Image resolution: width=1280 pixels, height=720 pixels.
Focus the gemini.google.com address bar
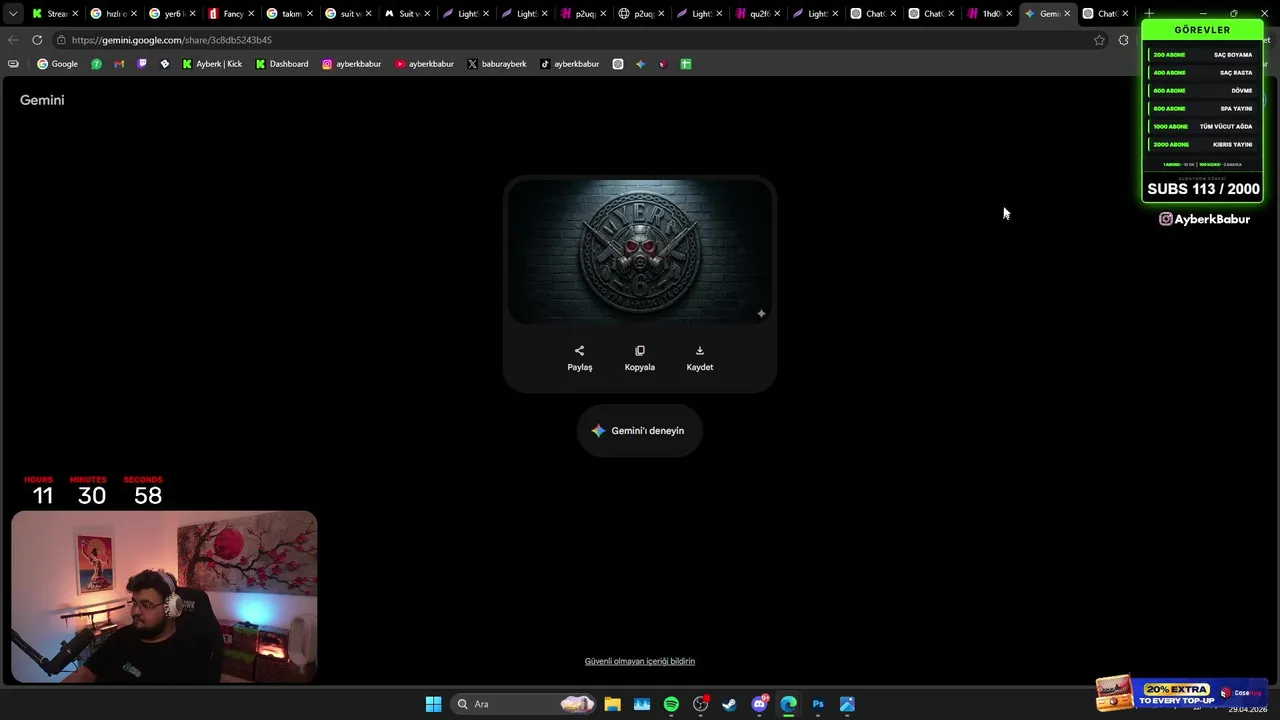[x=580, y=40]
